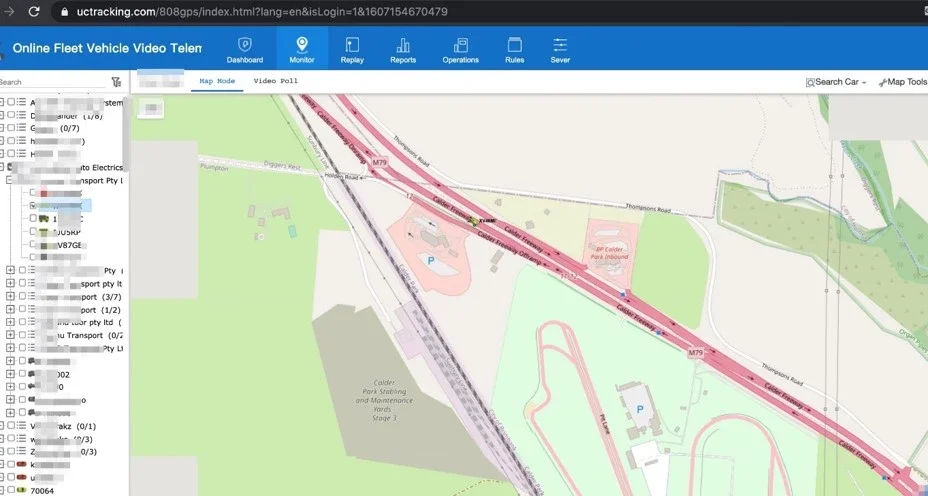Click the truck icon in V87GE row
Screen dimensions: 928x496
(44, 245)
